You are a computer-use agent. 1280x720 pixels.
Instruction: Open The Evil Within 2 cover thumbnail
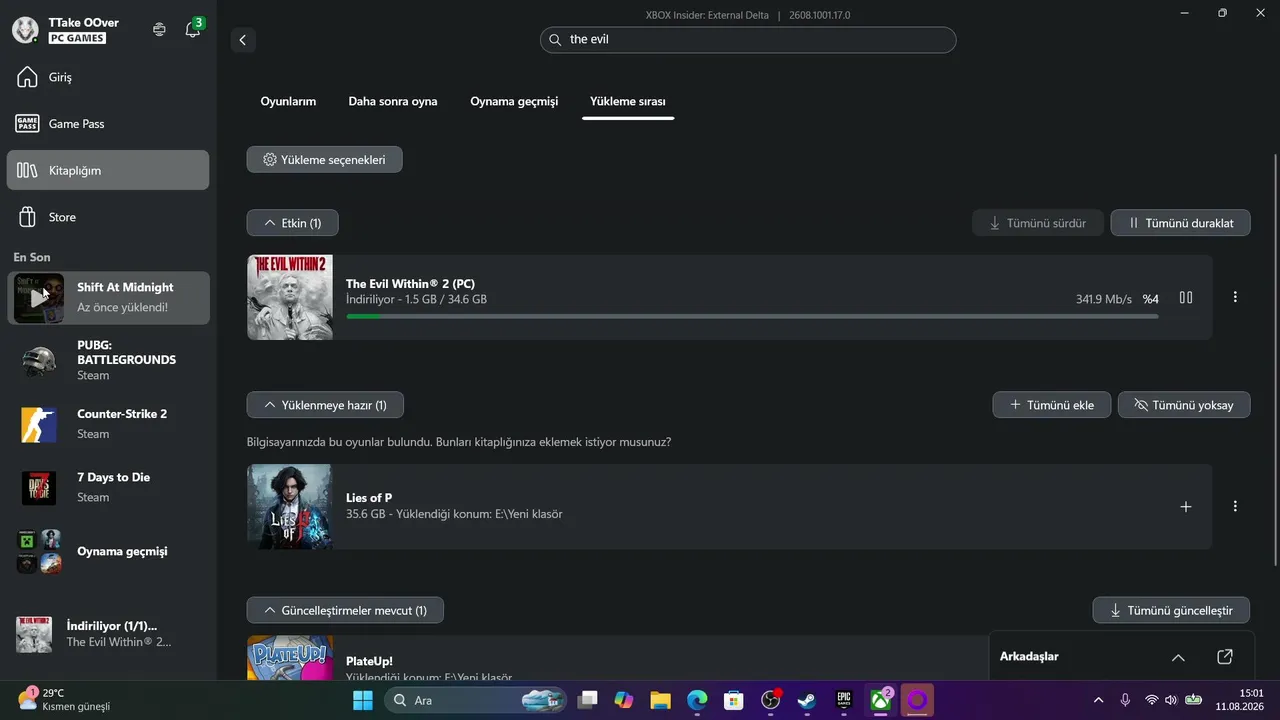(289, 297)
